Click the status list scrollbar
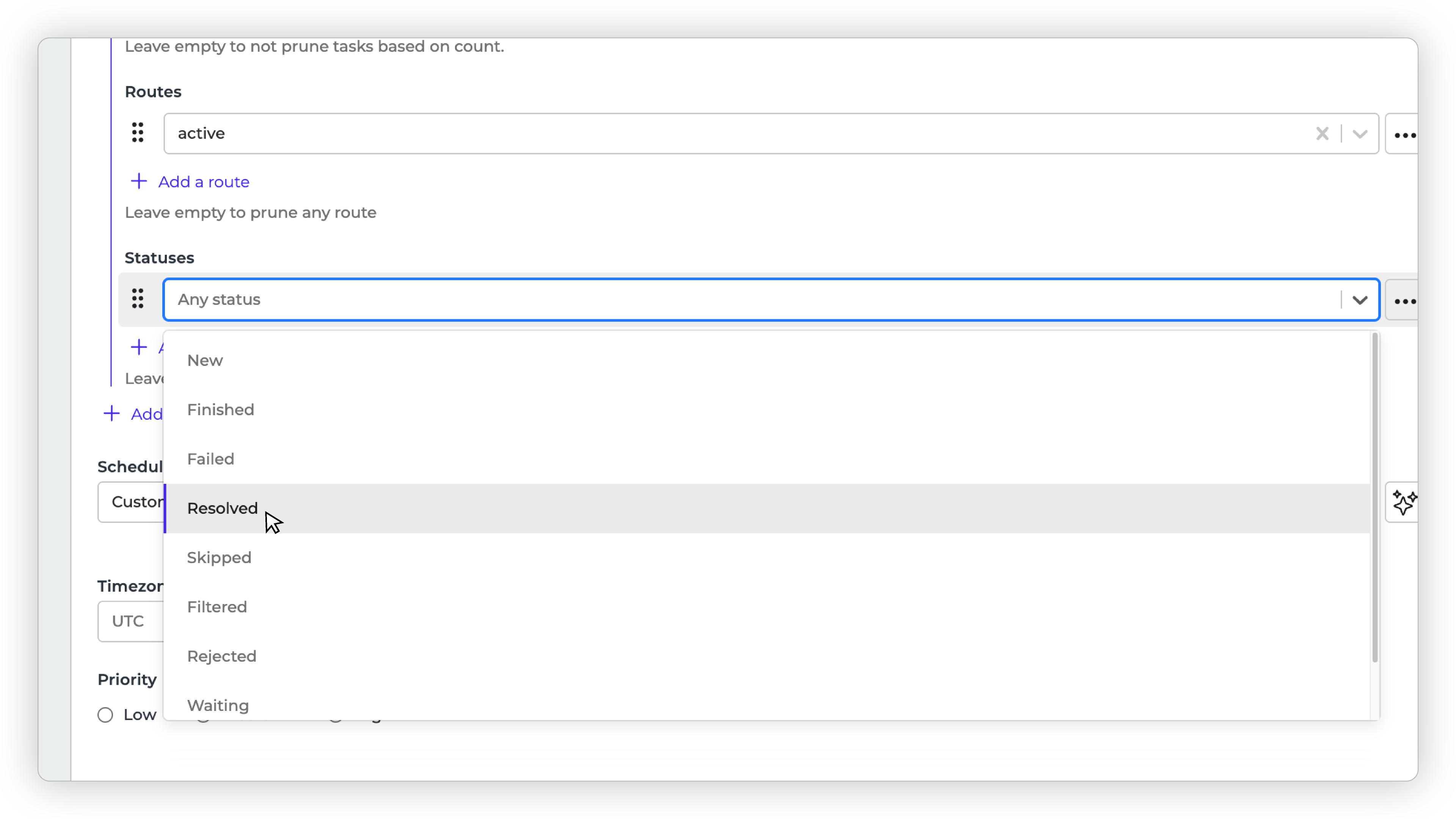1456x819 pixels. coord(1374,497)
